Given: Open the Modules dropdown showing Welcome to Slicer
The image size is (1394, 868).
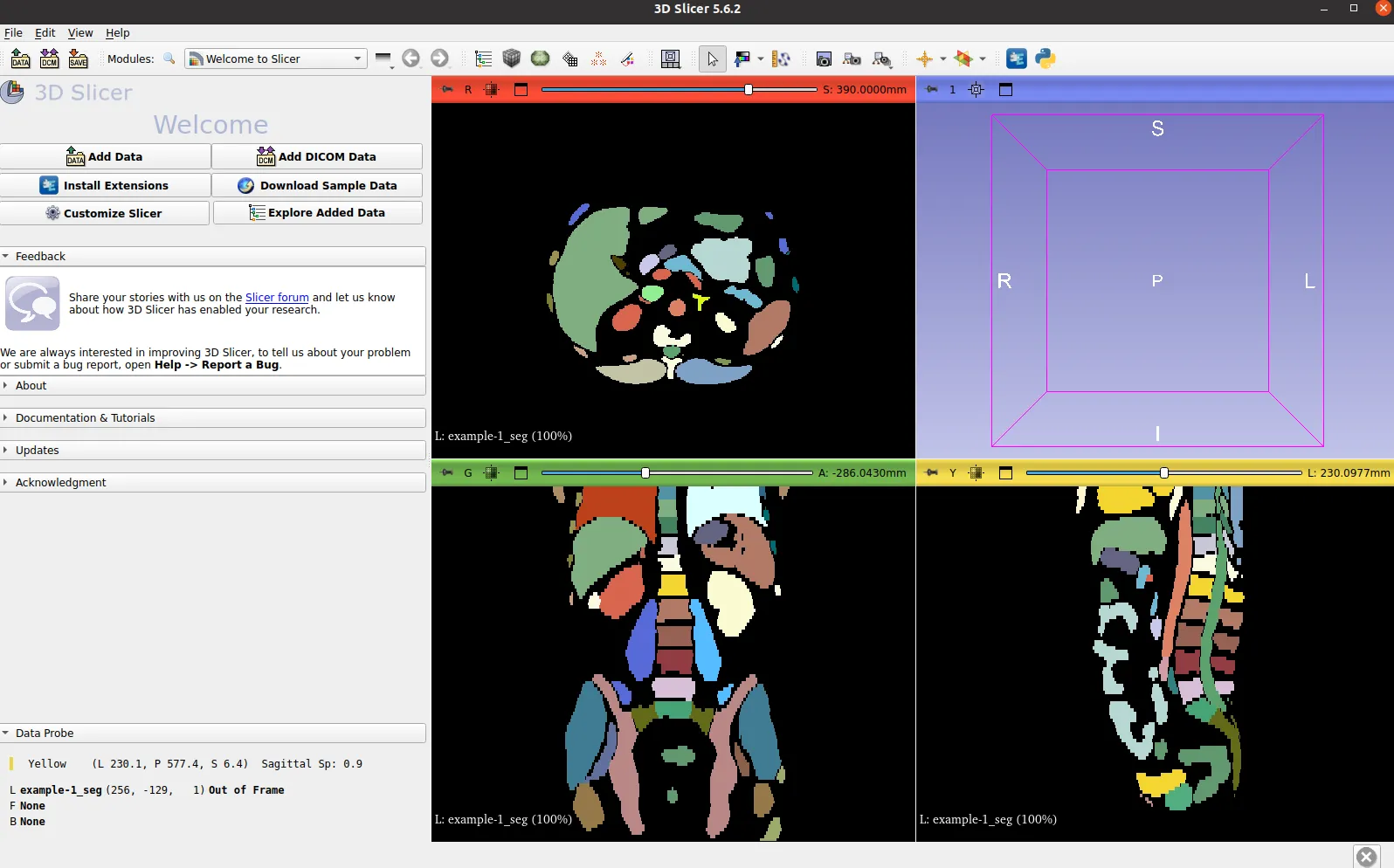Looking at the screenshot, I should [x=276, y=59].
